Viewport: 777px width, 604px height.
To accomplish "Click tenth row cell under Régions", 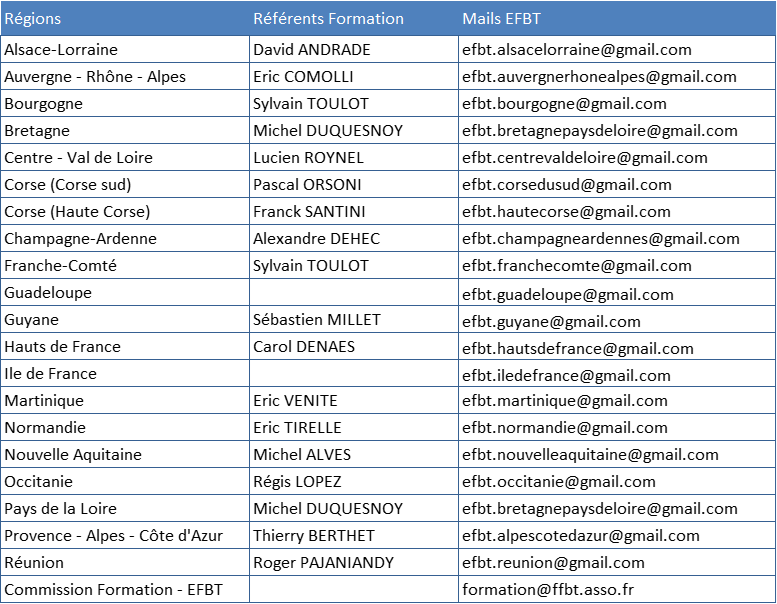I will 125,292.
